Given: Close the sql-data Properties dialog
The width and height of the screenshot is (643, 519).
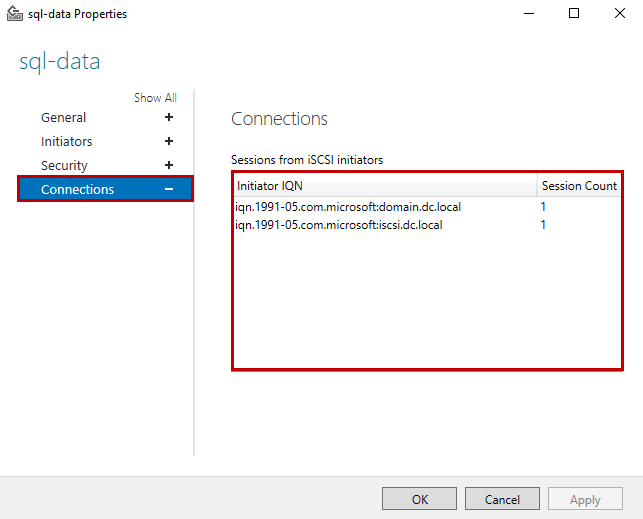Looking at the screenshot, I should [x=619, y=14].
